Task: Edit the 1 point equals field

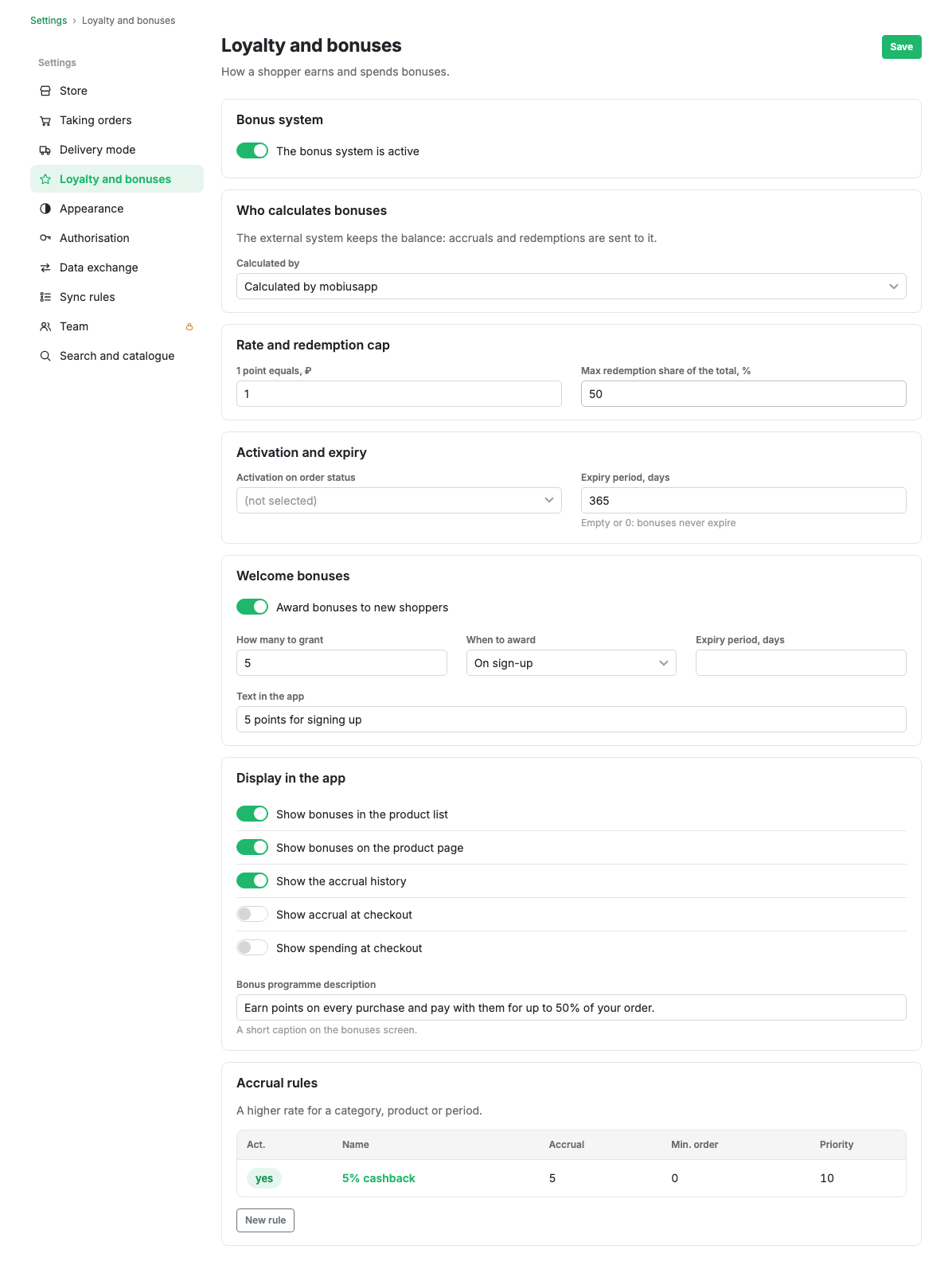Action: point(399,394)
